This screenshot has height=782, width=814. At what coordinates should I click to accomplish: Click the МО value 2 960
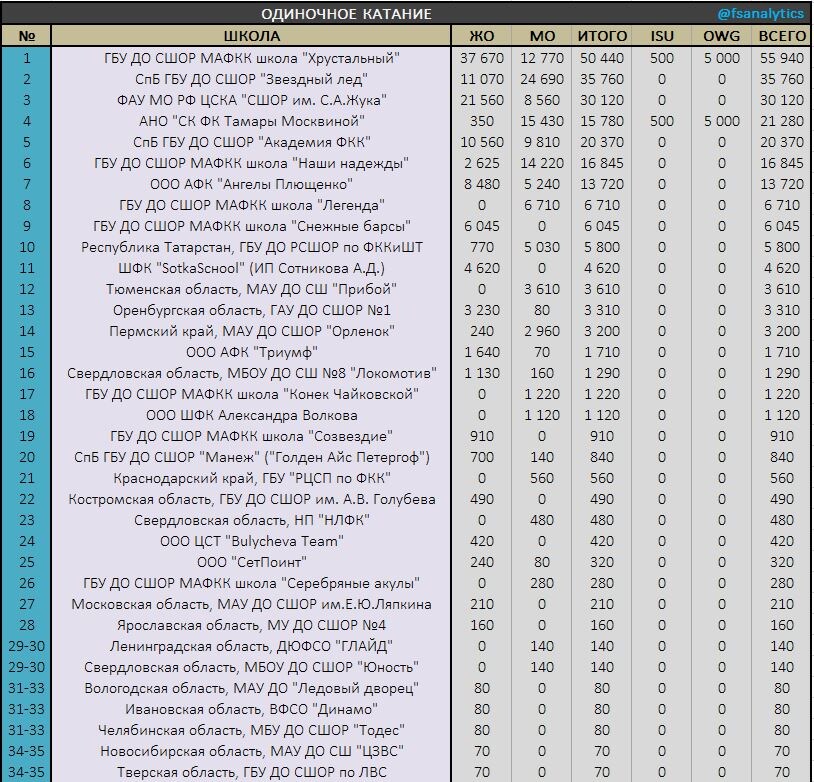[542, 331]
